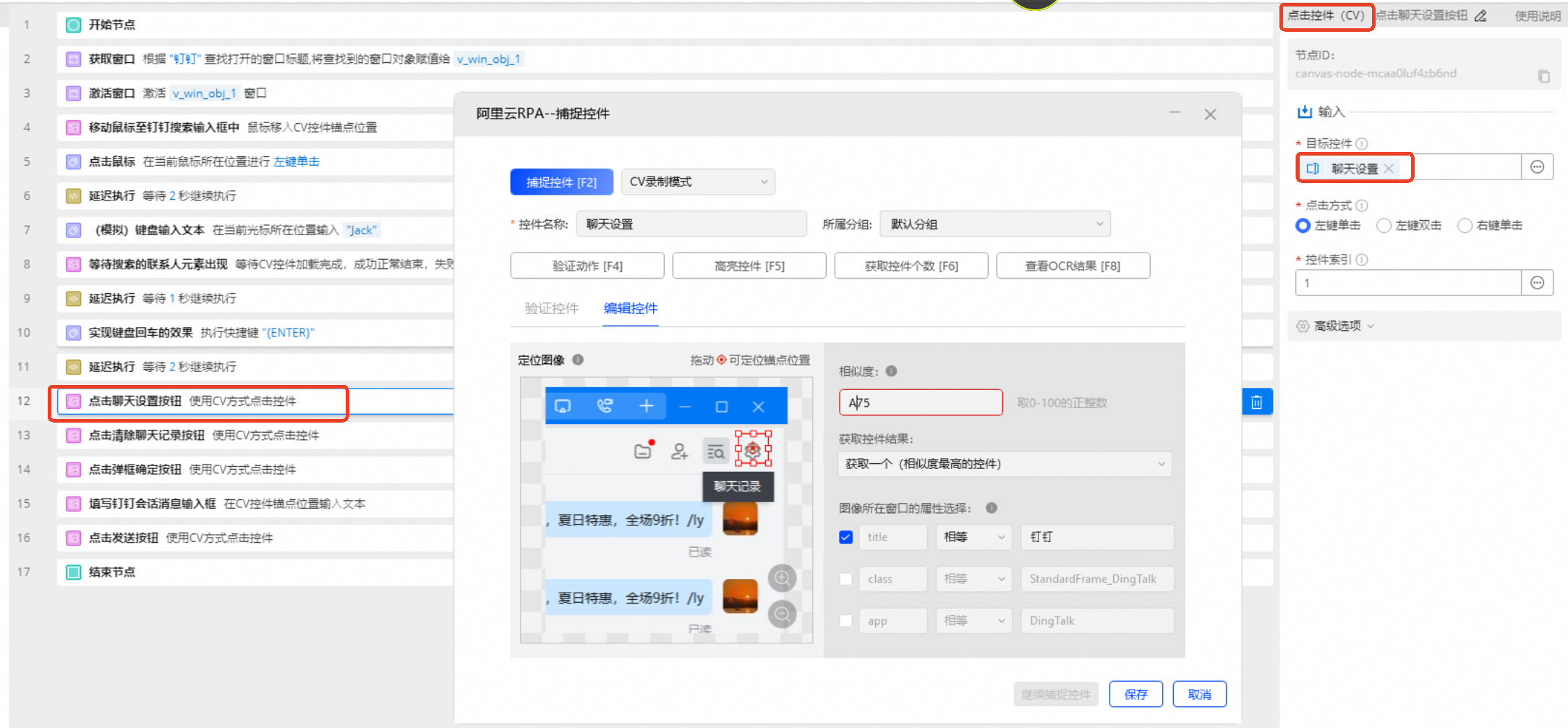This screenshot has width=1568, height=728.
Task: Remove the 聊天设置 target control tag
Action: pos(1389,169)
